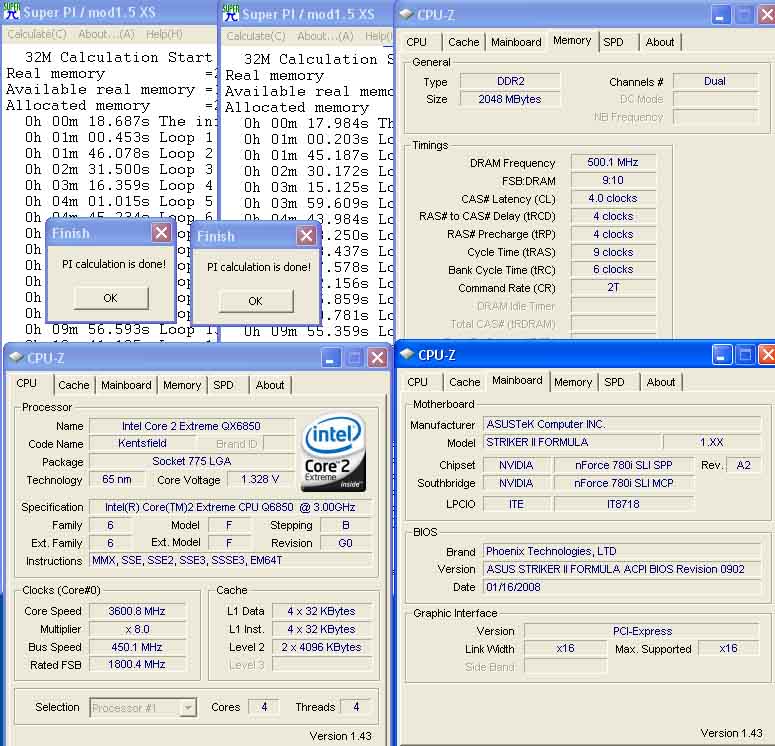Viewport: 775px width, 746px height.
Task: Click the Core Speed value field
Action: (x=139, y=611)
